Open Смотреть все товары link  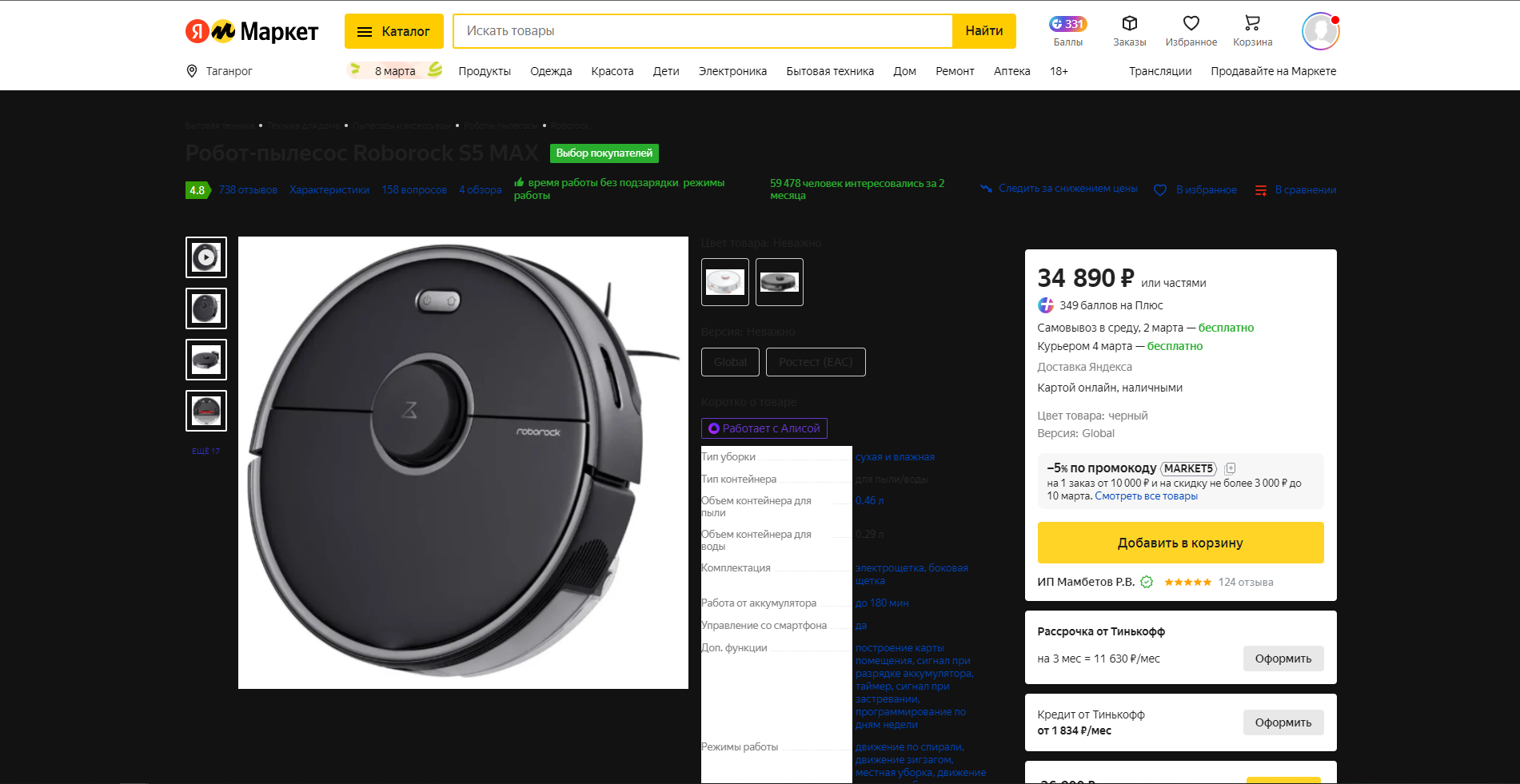click(x=1146, y=496)
